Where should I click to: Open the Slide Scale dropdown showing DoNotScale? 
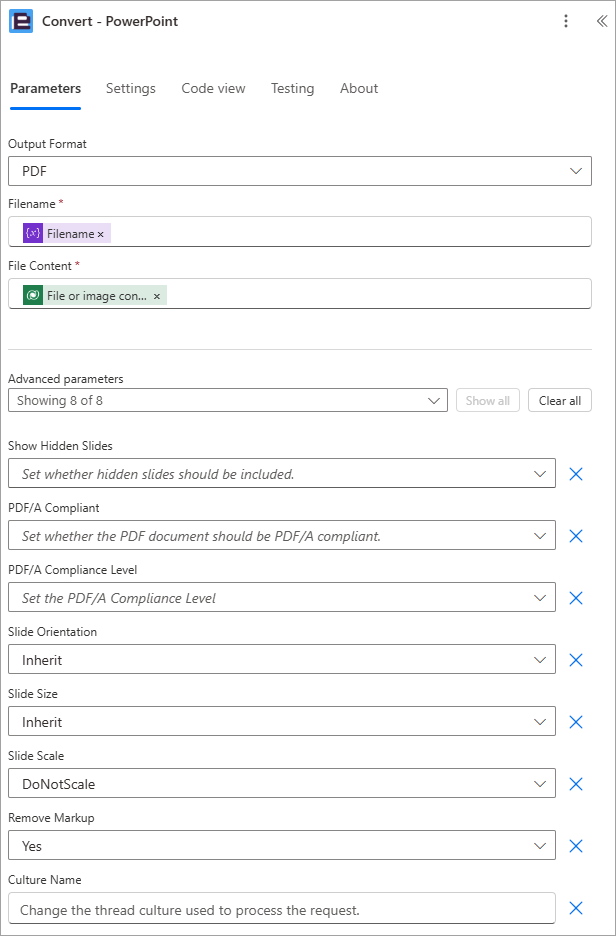tap(282, 784)
